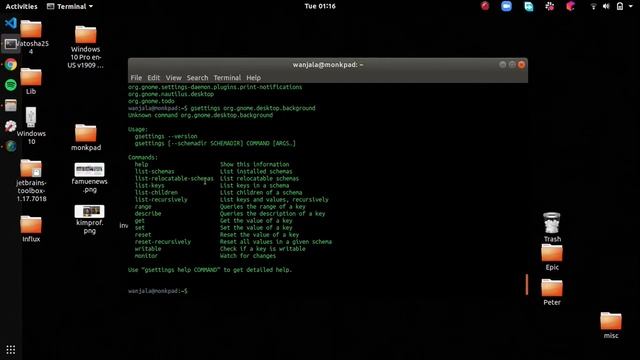Click the globe browser icon in the dock
Image resolution: width=640 pixels, height=360 pixels.
click(11, 146)
